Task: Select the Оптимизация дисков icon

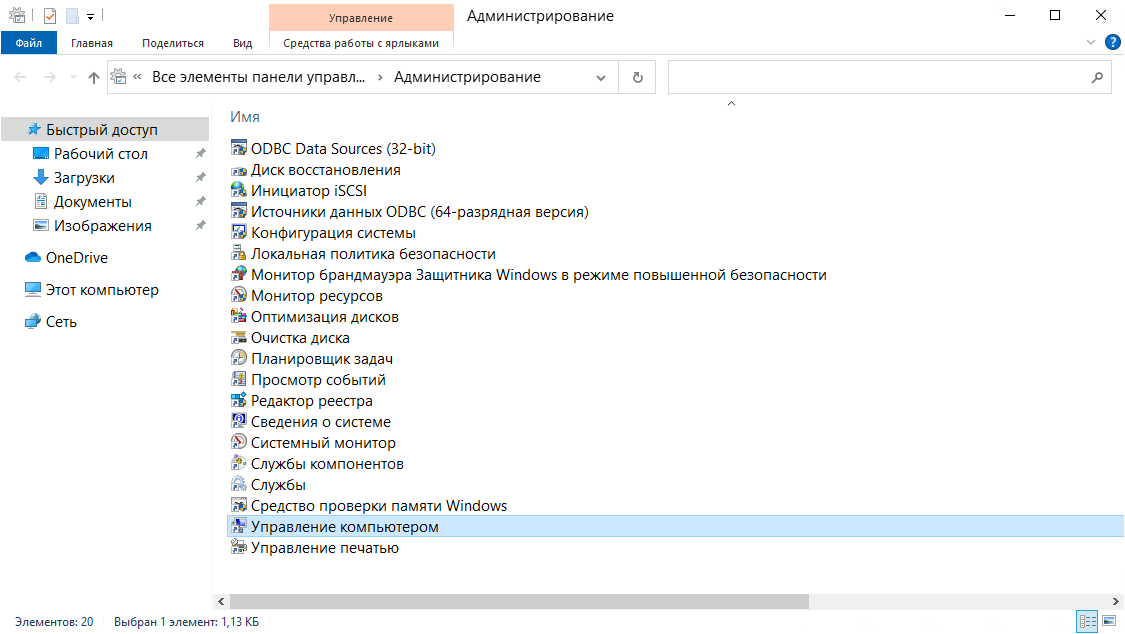Action: coord(238,317)
